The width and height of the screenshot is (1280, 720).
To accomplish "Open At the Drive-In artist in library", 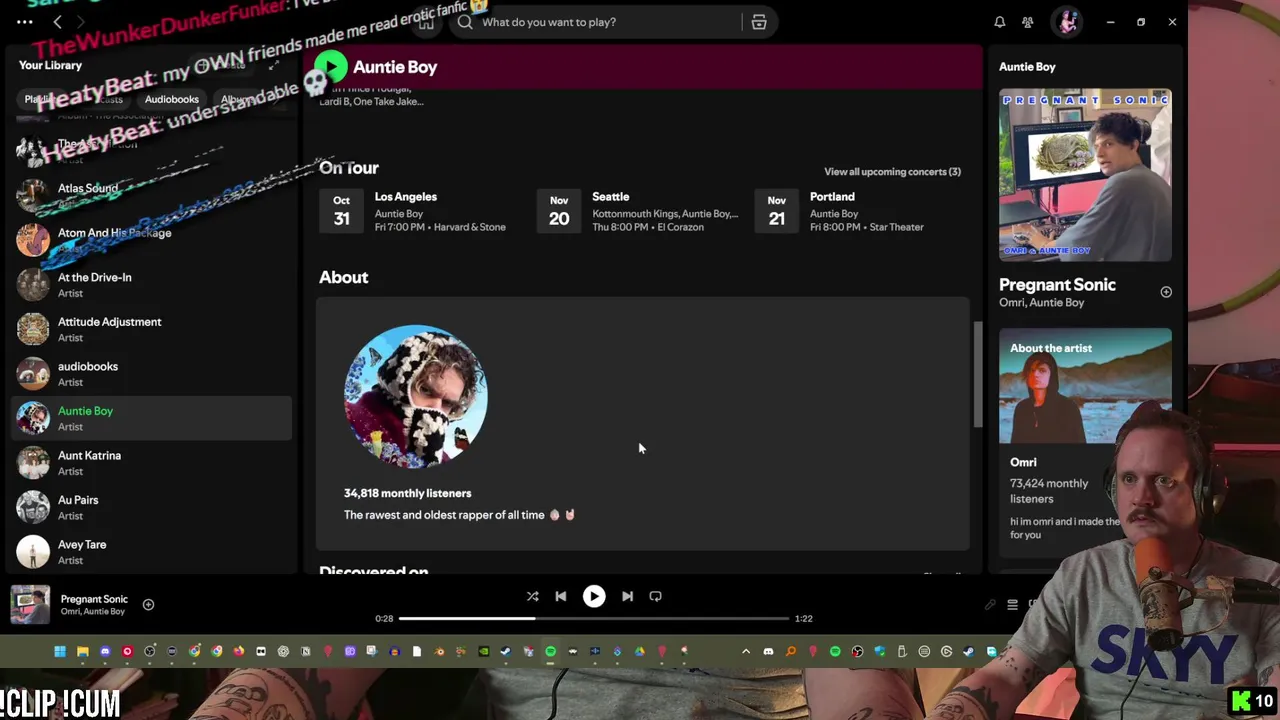I will [152, 284].
